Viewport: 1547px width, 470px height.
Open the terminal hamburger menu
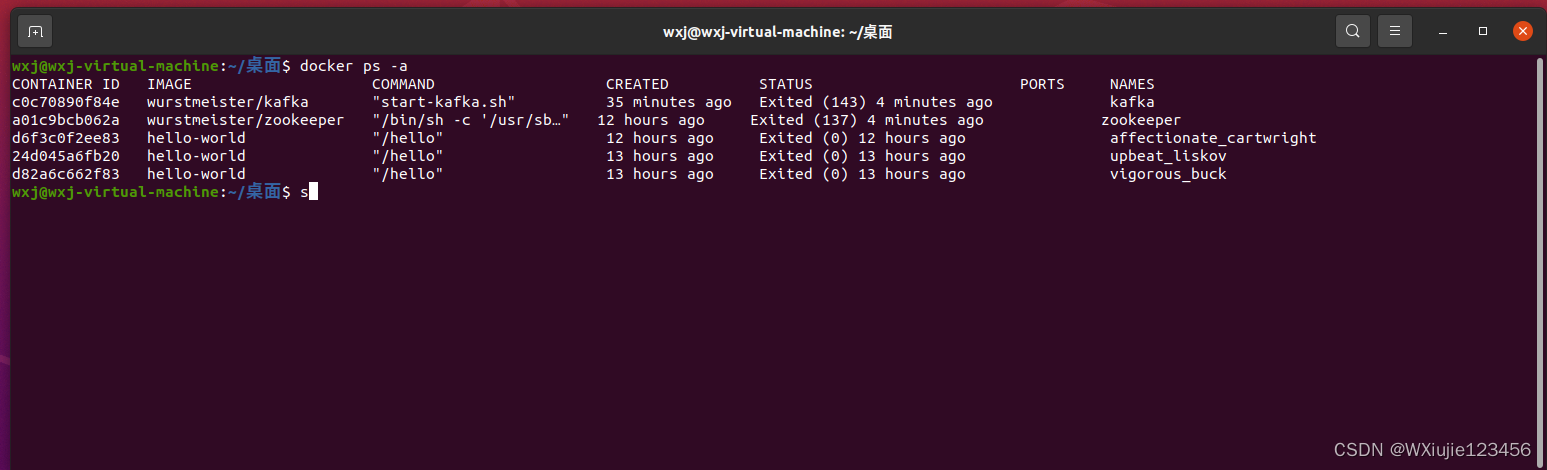(x=1394, y=31)
